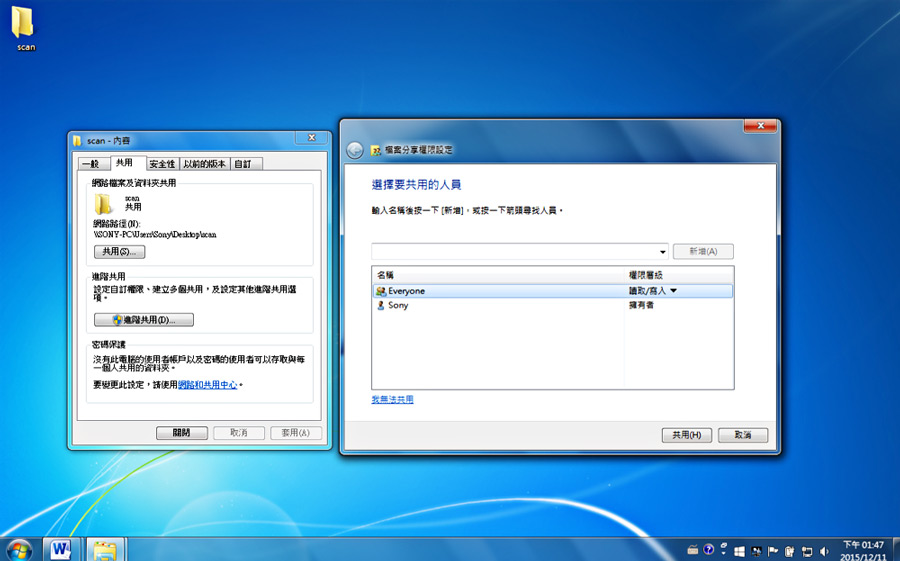Click the back arrow in File Sharing window
Image resolution: width=900 pixels, height=561 pixels.
[355, 150]
